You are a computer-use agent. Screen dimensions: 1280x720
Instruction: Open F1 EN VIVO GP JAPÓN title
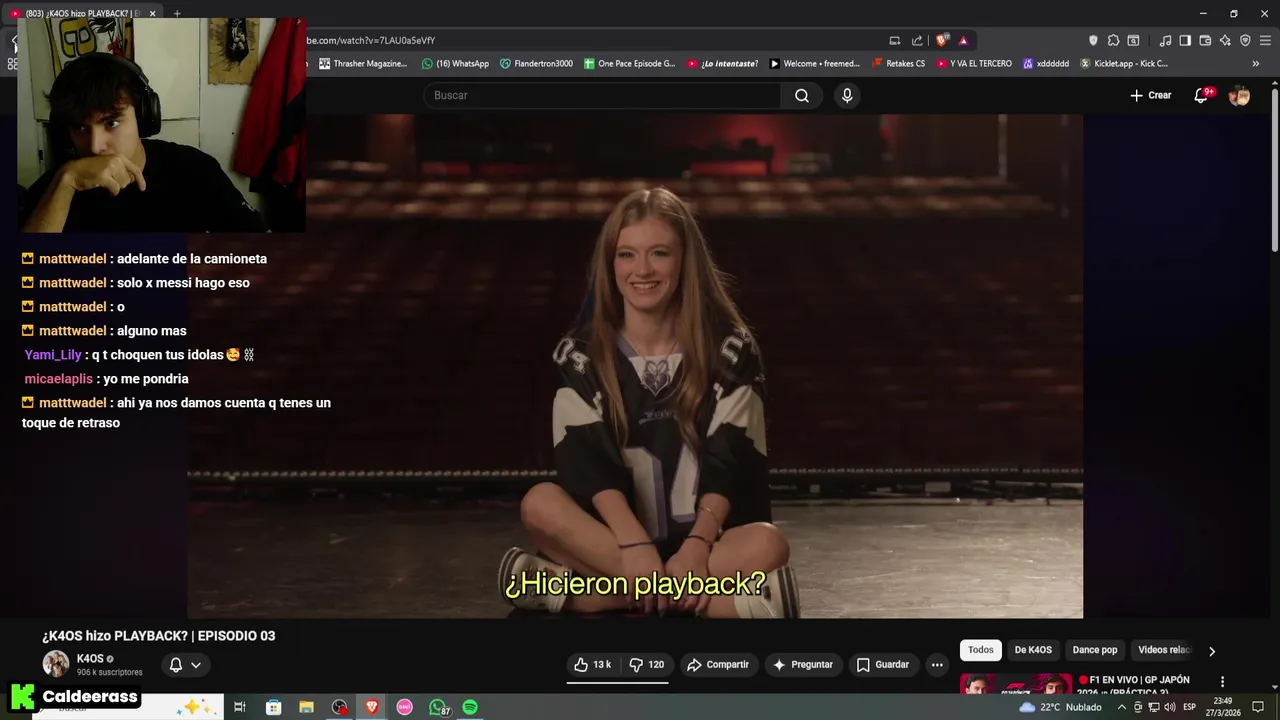pos(1134,685)
